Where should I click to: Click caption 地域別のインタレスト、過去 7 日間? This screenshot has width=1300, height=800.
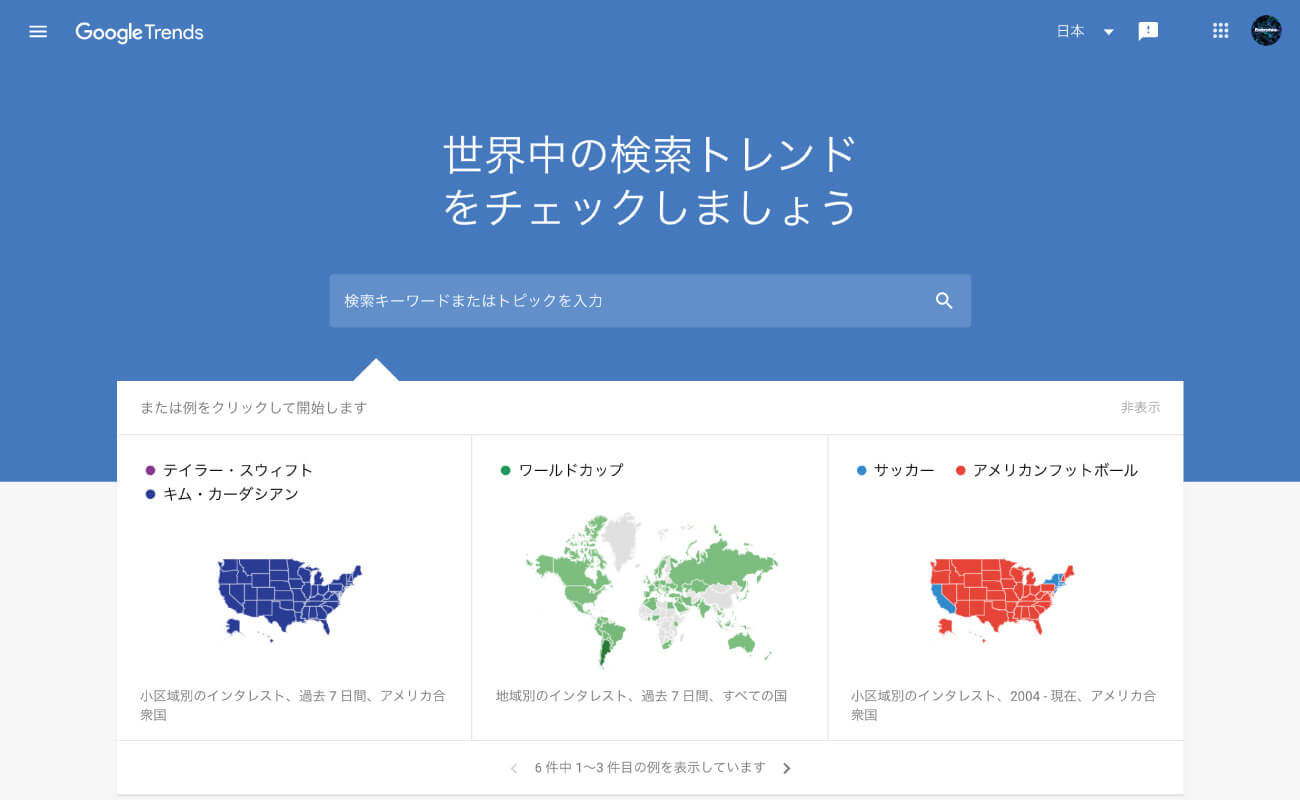point(641,696)
